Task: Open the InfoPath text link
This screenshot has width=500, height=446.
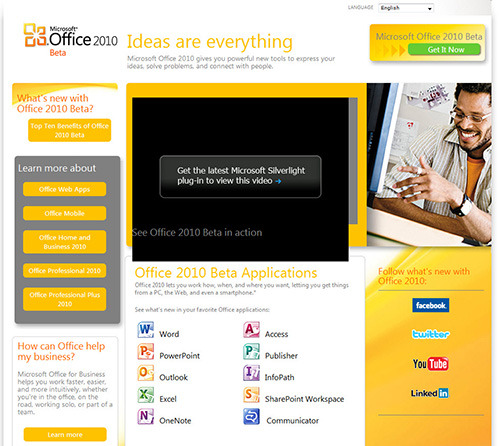Action: pyautogui.click(x=279, y=377)
